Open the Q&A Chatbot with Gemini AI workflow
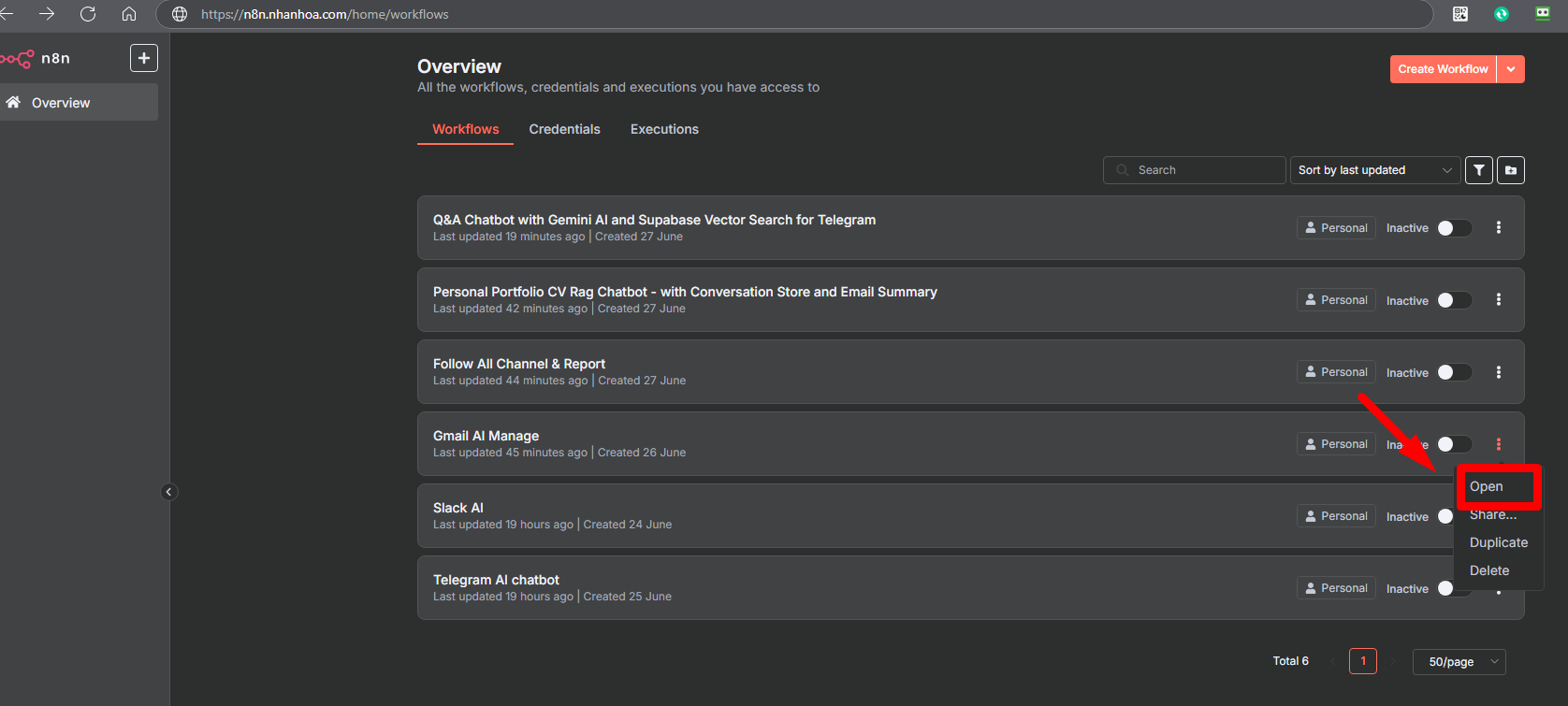Viewport: 1568px width, 706px height. tap(654, 220)
